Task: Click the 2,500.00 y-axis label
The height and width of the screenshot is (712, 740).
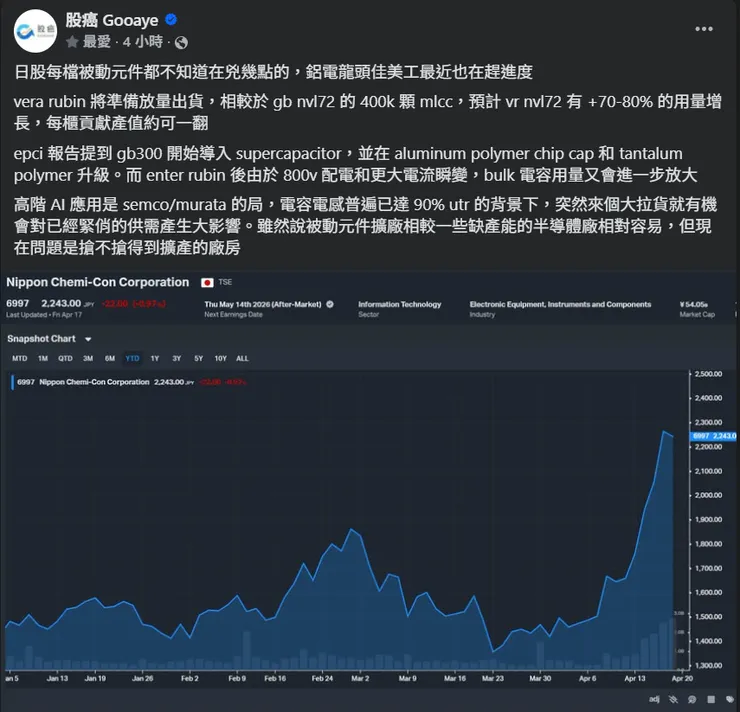Action: pos(708,374)
